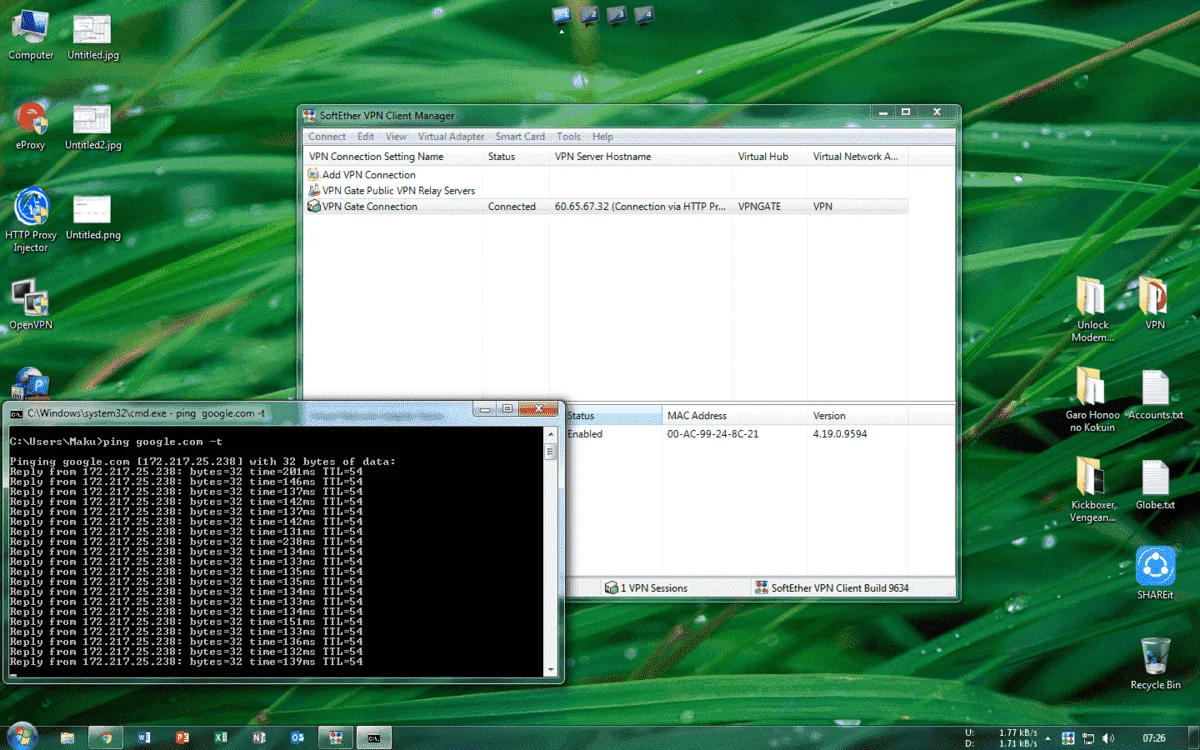Open the Untitled.jpg desktop file

pyautogui.click(x=93, y=38)
